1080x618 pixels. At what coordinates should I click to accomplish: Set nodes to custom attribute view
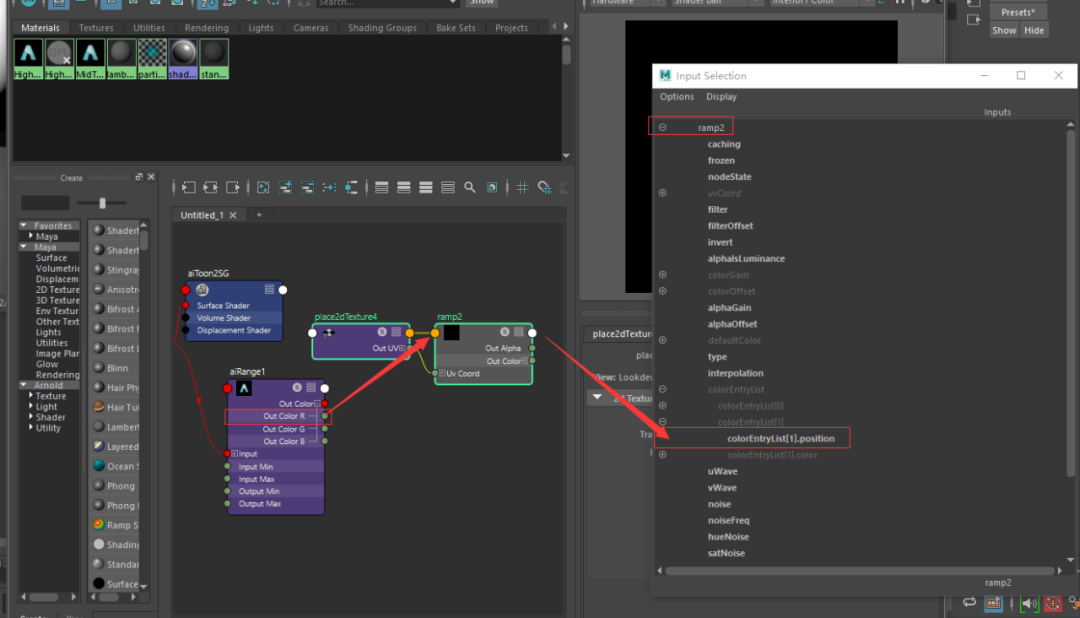(448, 187)
